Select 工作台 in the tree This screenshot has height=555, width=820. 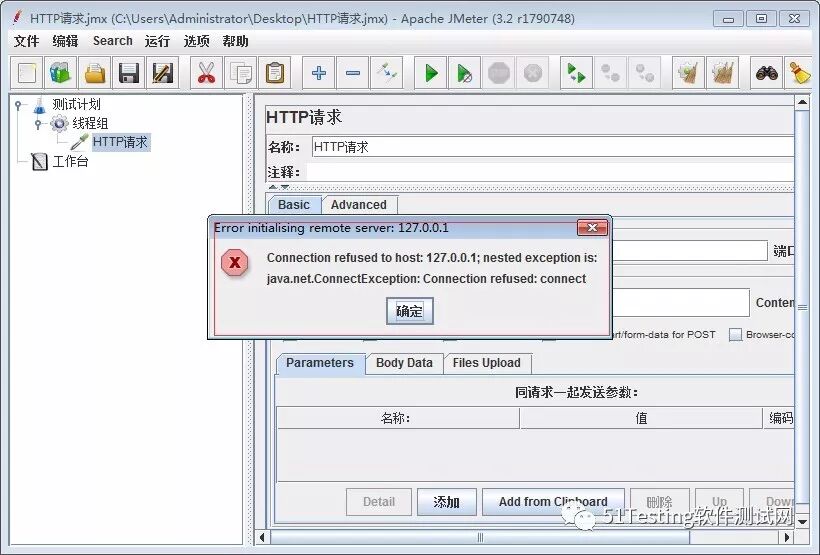[x=71, y=161]
